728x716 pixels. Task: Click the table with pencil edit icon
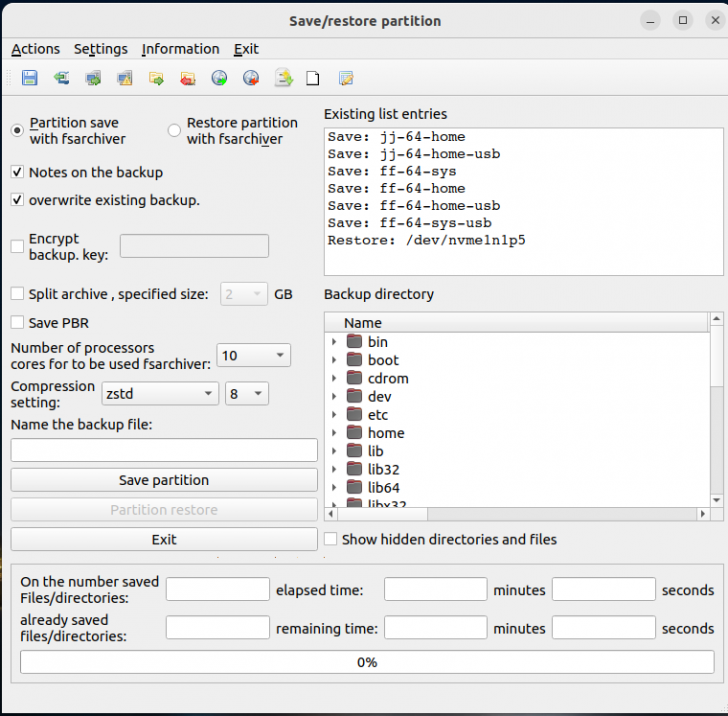click(346, 78)
